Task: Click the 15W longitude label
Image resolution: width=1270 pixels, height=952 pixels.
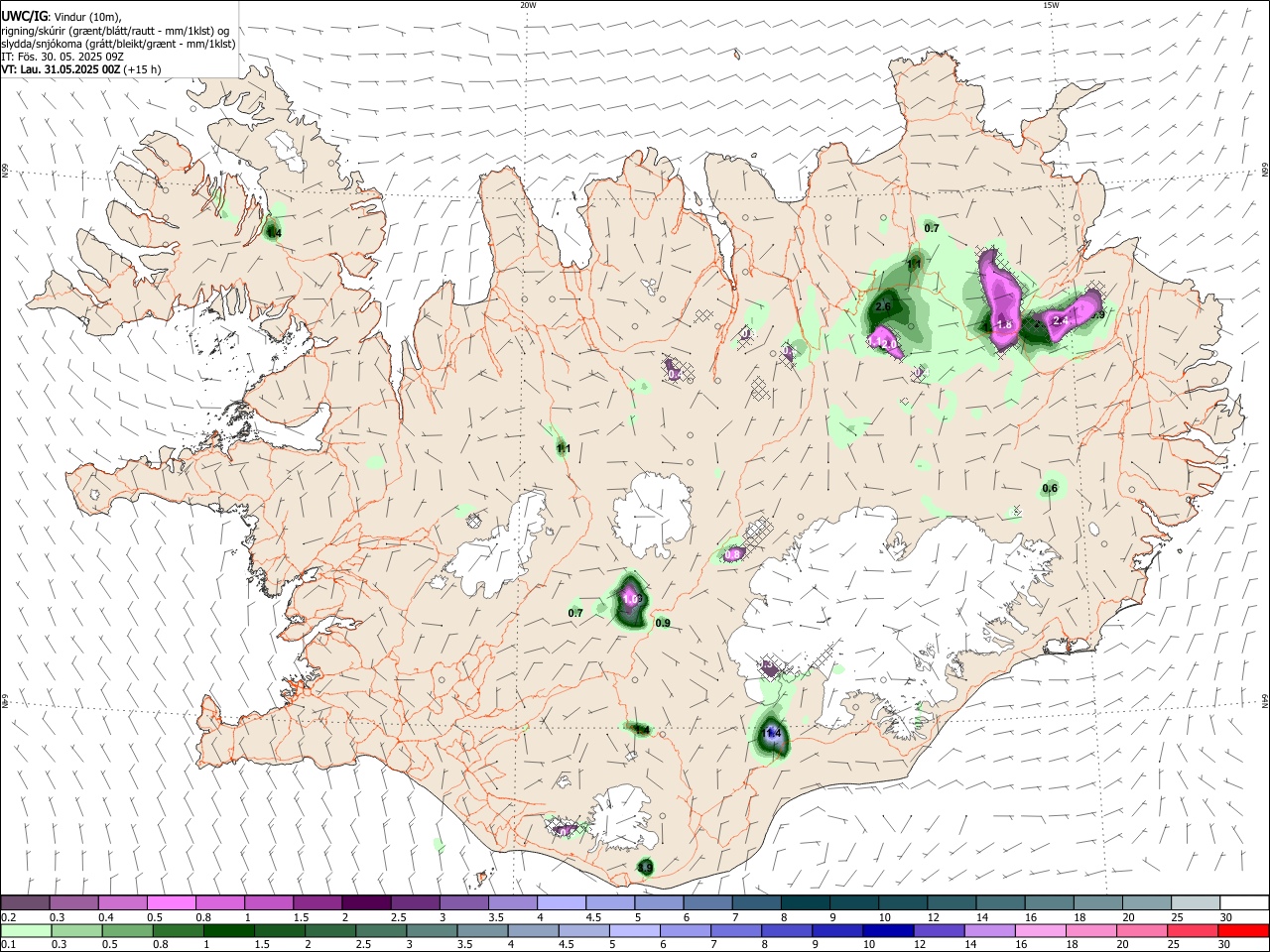Action: (x=1051, y=5)
